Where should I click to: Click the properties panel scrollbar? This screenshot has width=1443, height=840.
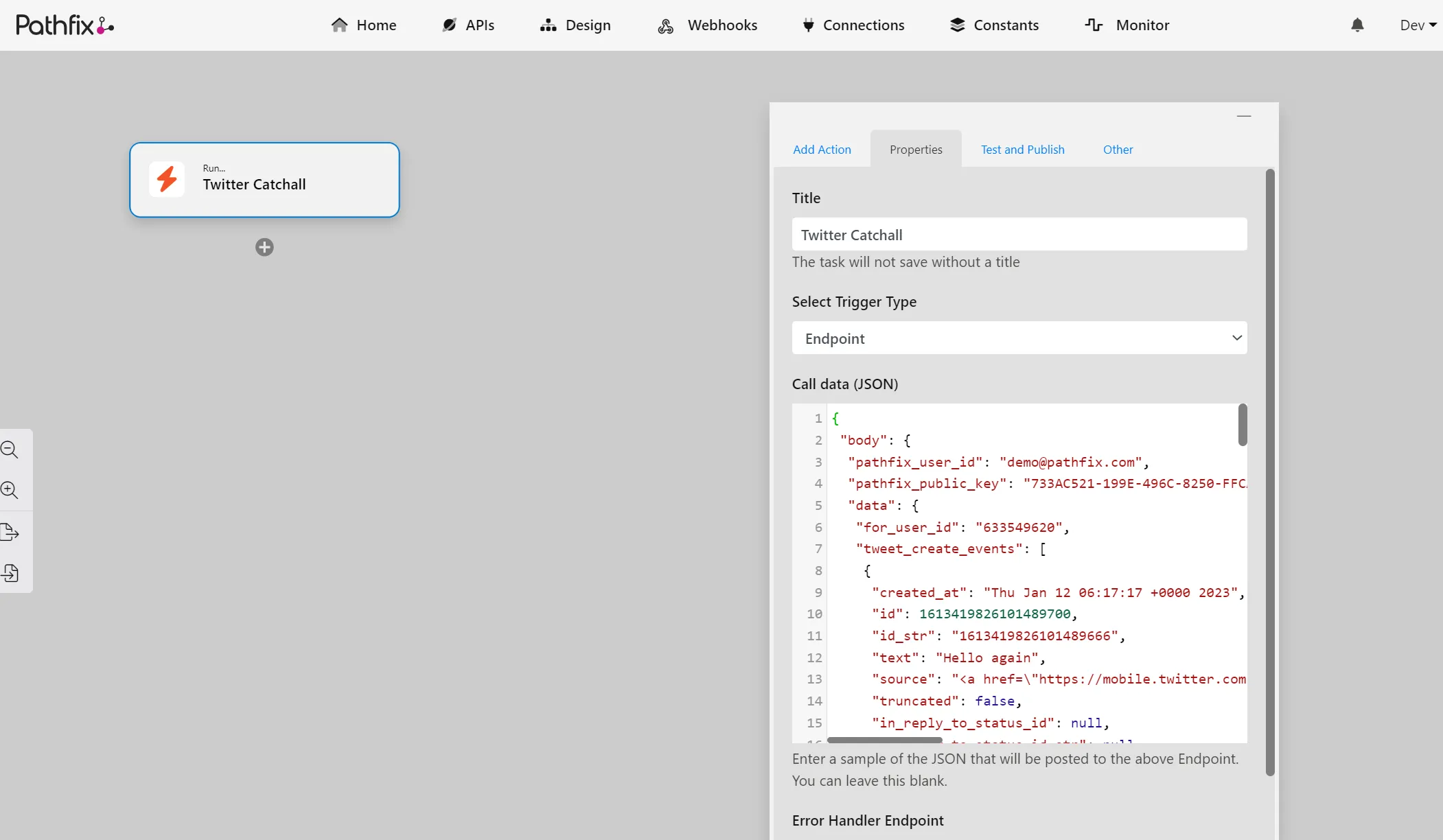point(1270,473)
